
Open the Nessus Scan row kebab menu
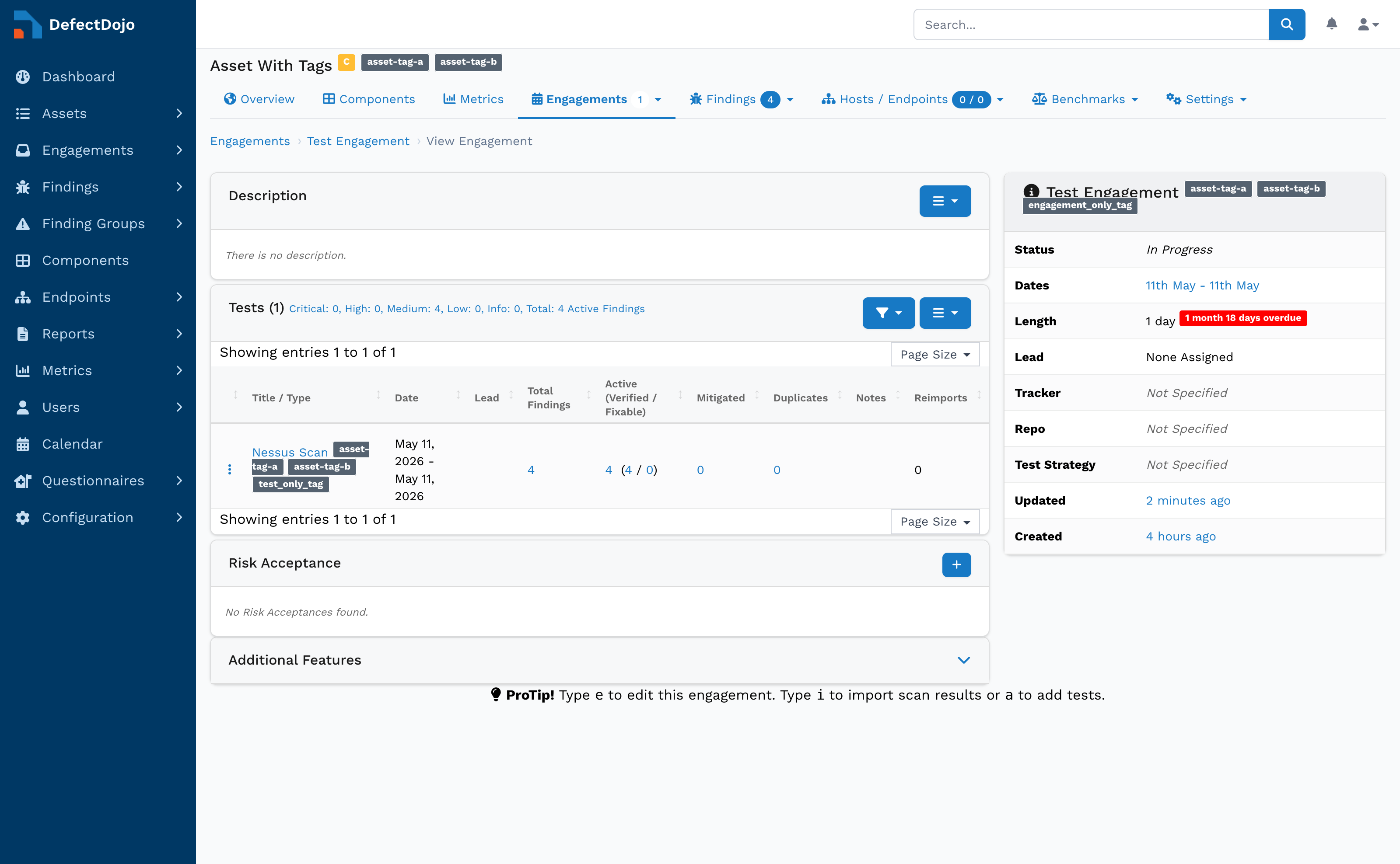tap(230, 470)
